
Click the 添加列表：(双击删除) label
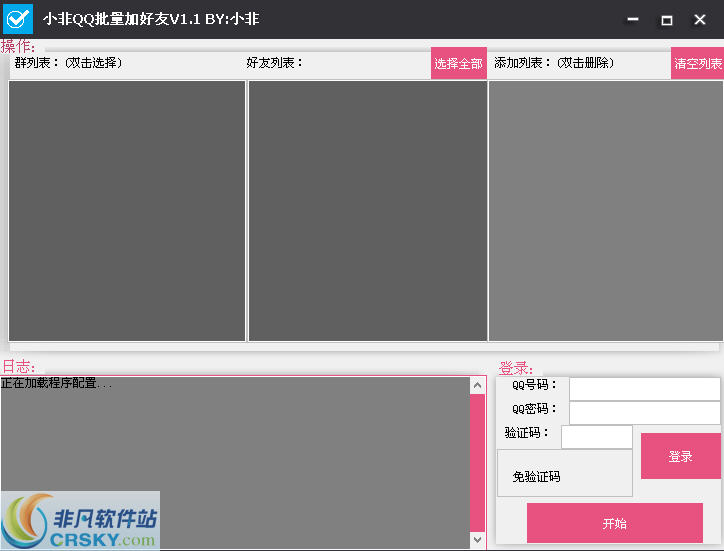coord(554,62)
